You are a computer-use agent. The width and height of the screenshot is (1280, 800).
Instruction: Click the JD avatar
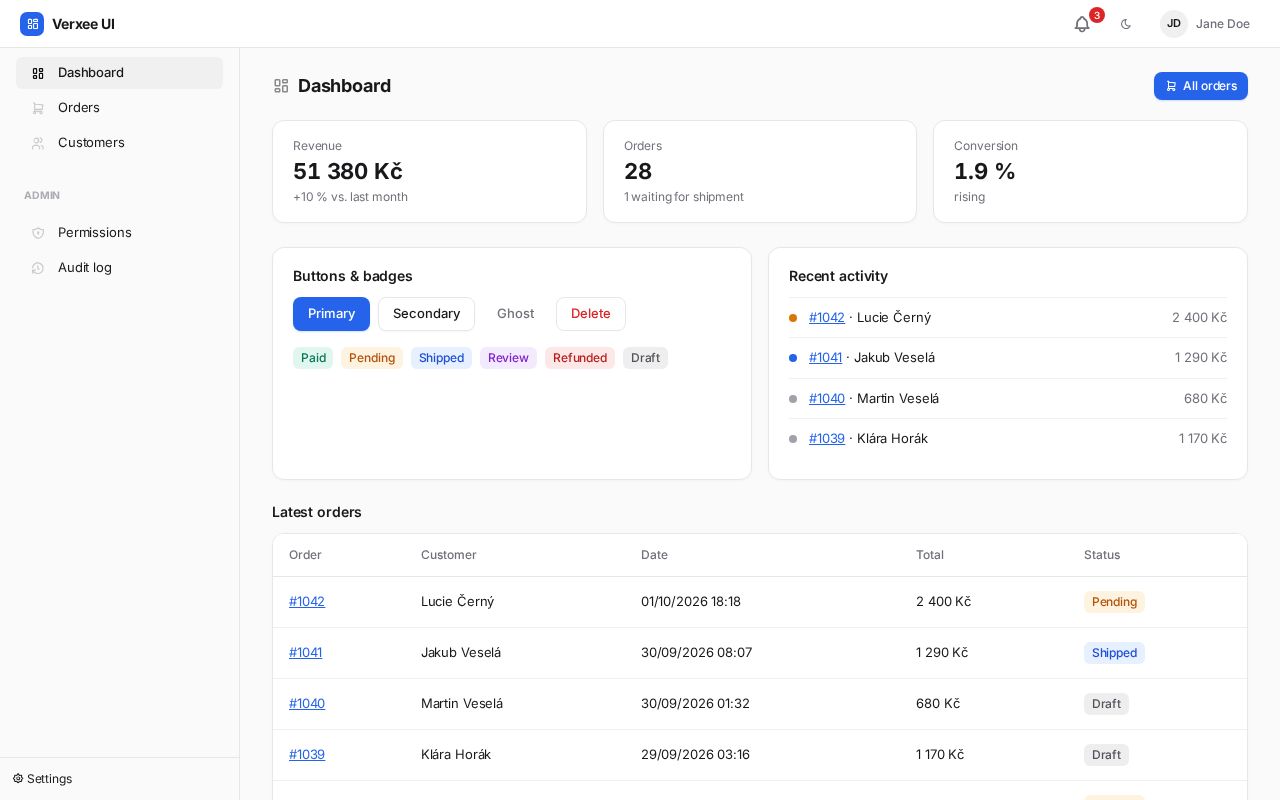click(x=1174, y=24)
